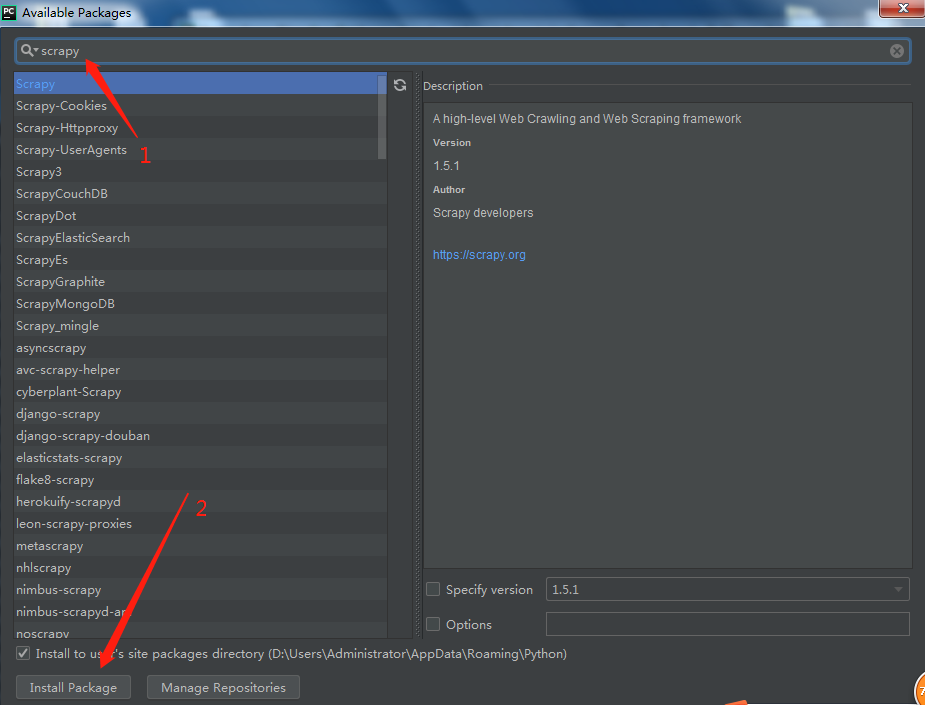
Task: Select metascrapy package
Action: pos(200,546)
